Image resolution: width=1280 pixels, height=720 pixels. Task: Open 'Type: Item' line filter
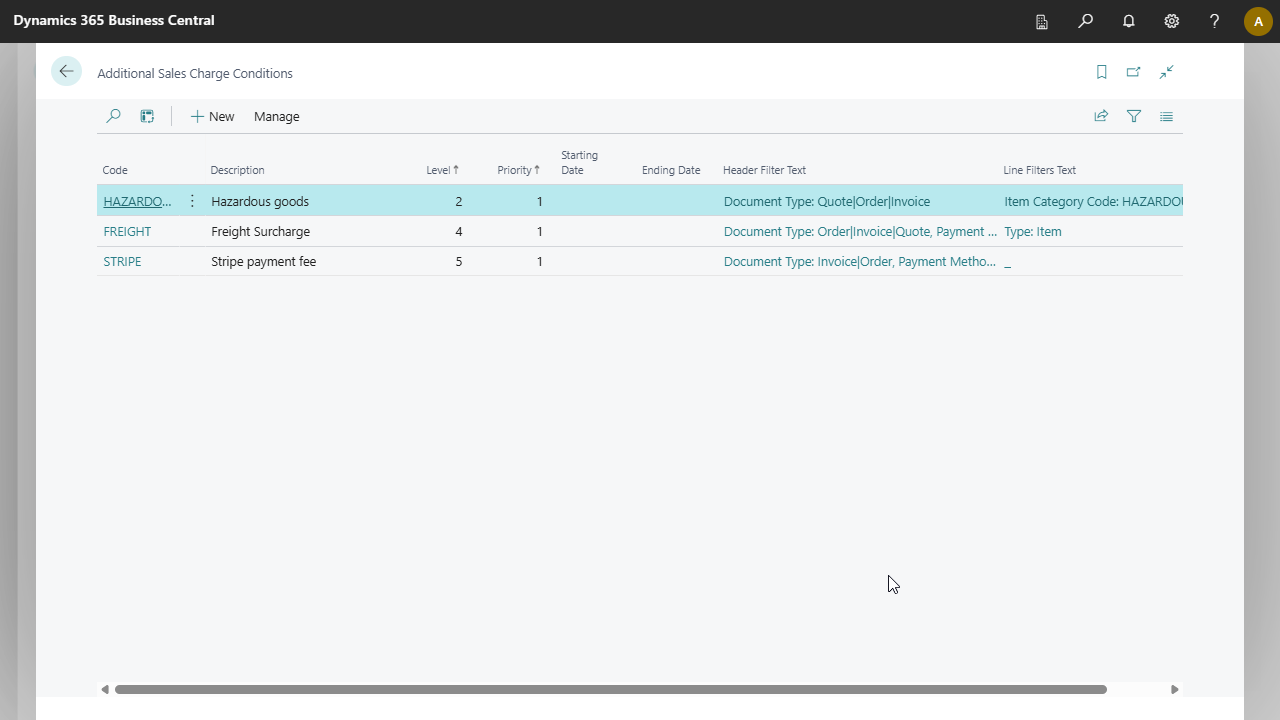pyautogui.click(x=1033, y=231)
